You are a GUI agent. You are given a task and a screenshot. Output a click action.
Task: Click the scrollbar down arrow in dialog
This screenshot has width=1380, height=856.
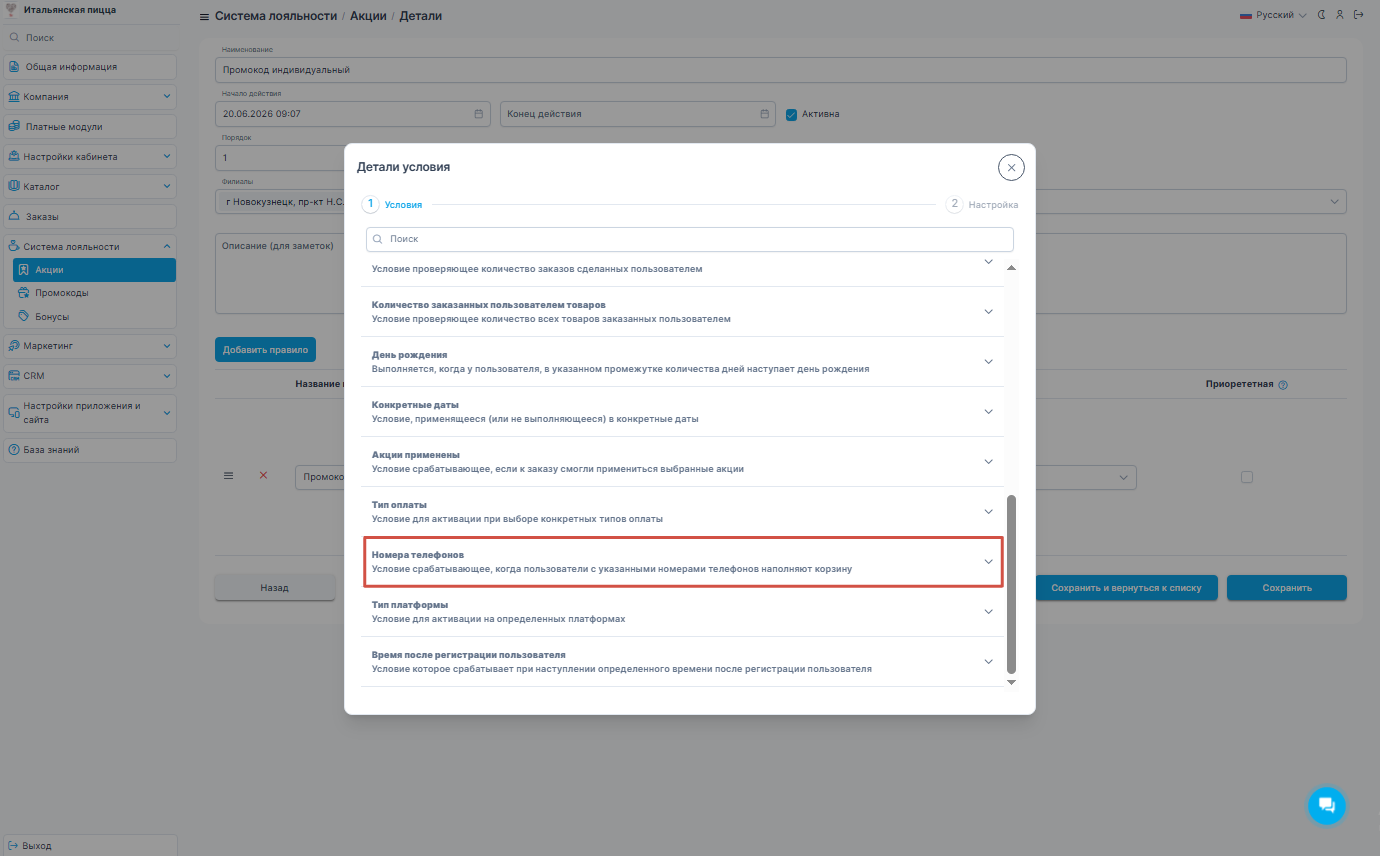point(1011,682)
